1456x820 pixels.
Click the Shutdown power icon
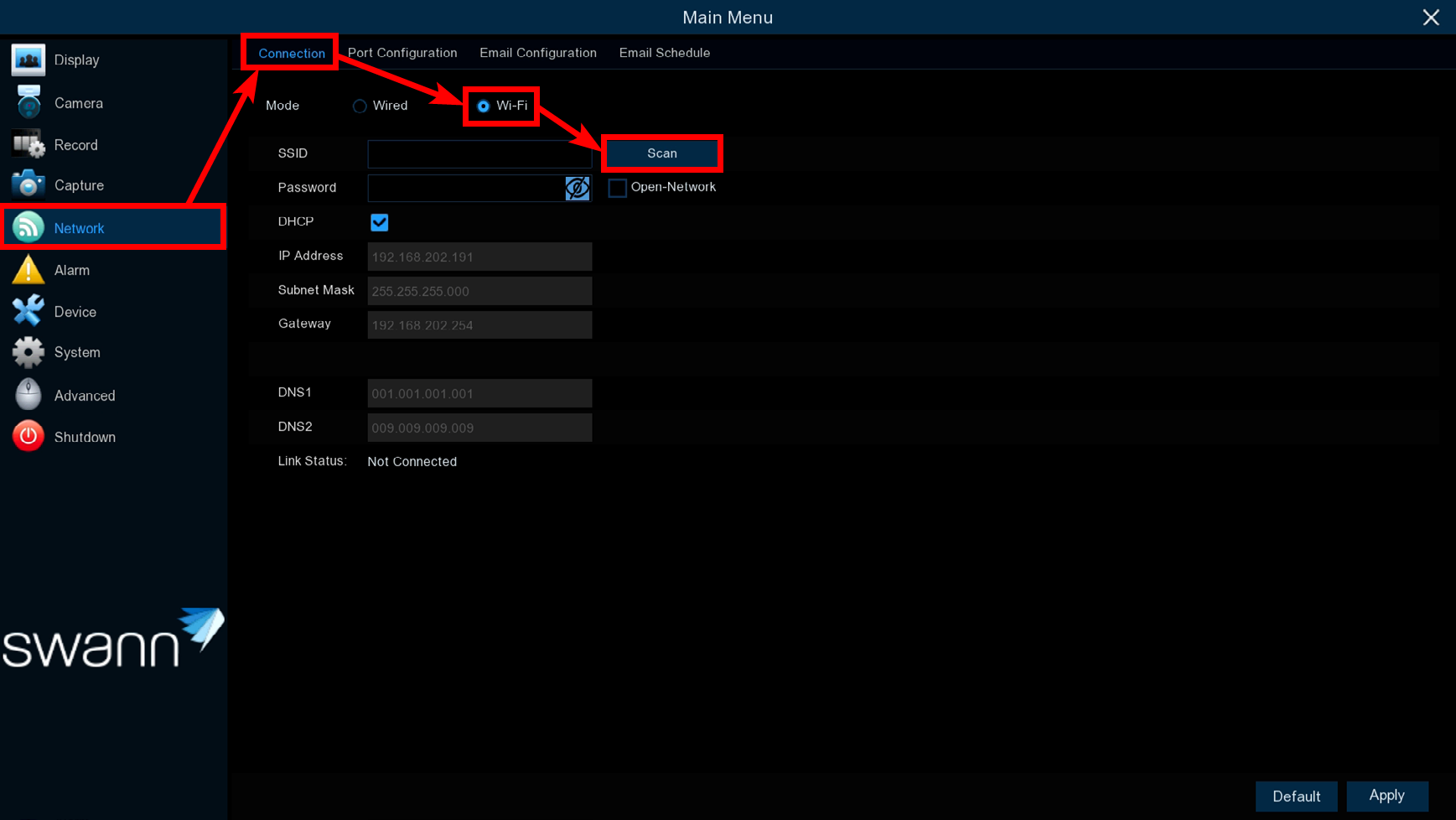pos(28,437)
